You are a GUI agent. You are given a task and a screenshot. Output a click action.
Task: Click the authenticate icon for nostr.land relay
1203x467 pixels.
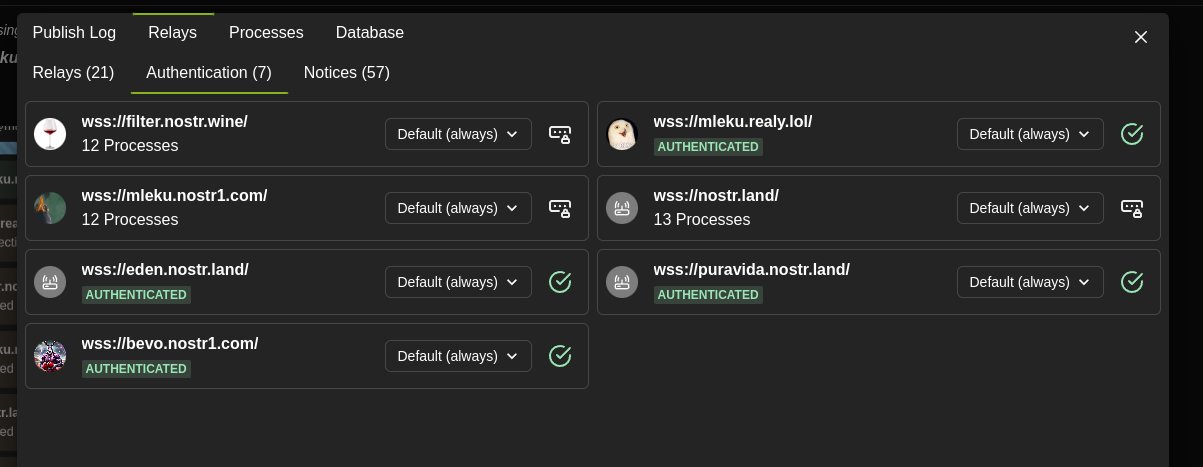(x=1132, y=208)
